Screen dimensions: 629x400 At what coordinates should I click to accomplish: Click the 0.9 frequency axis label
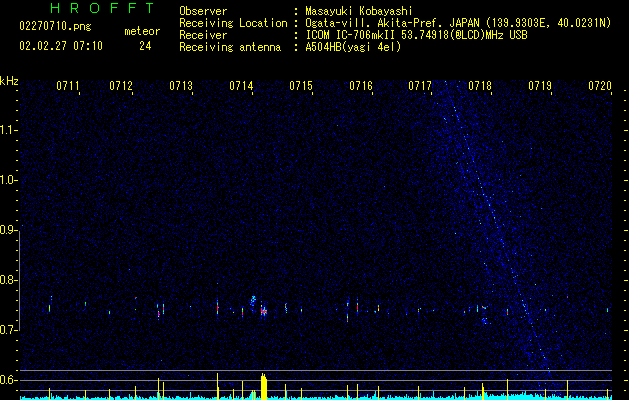pos(8,230)
